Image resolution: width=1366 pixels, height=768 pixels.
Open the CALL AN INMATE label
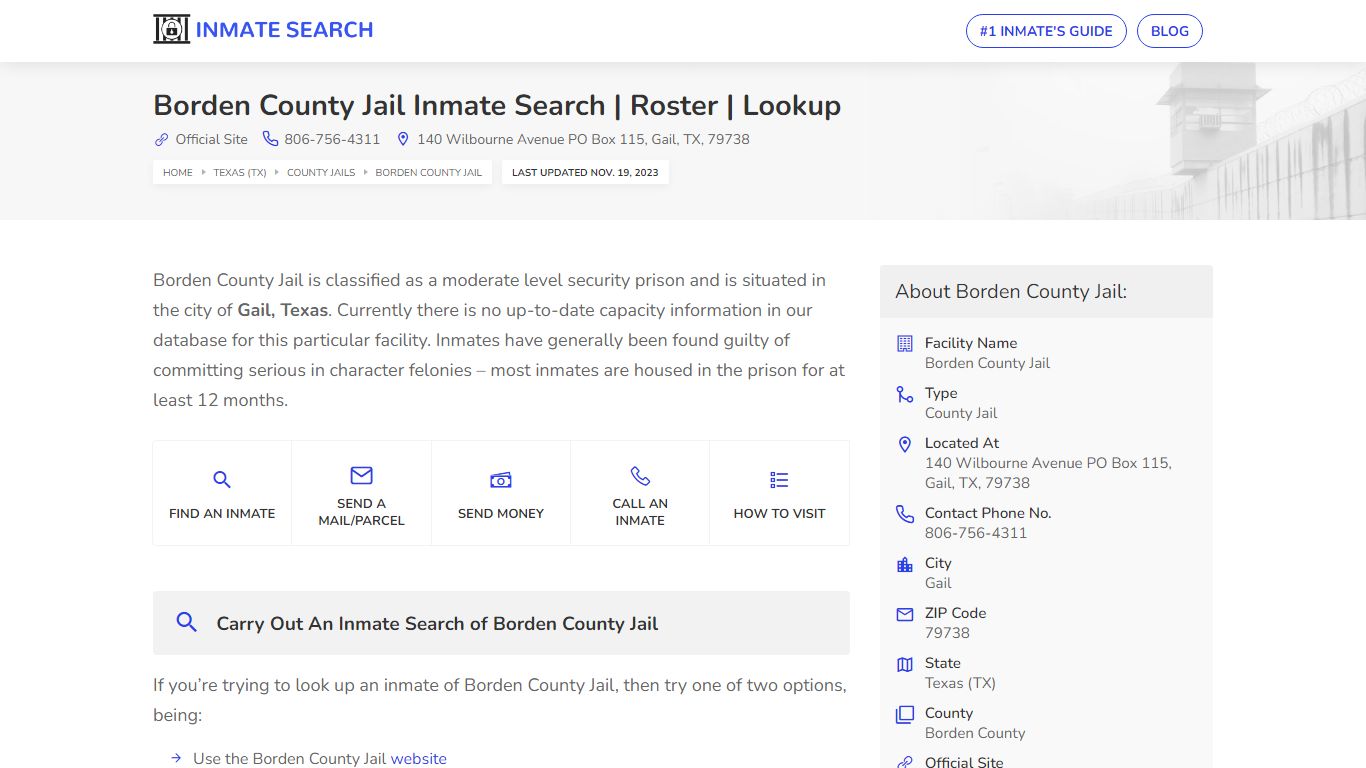tap(640, 512)
